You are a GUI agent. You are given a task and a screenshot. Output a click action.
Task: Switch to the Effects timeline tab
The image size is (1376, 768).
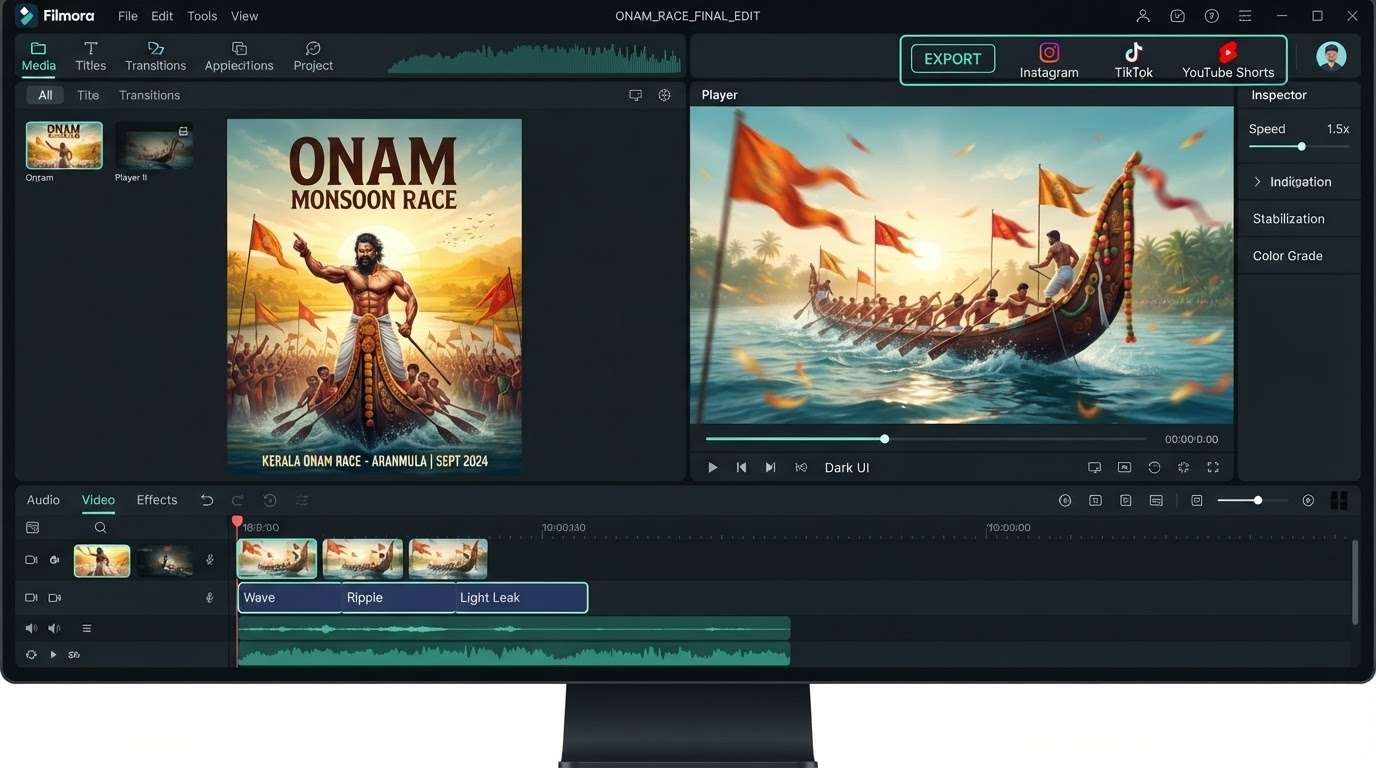click(x=157, y=500)
